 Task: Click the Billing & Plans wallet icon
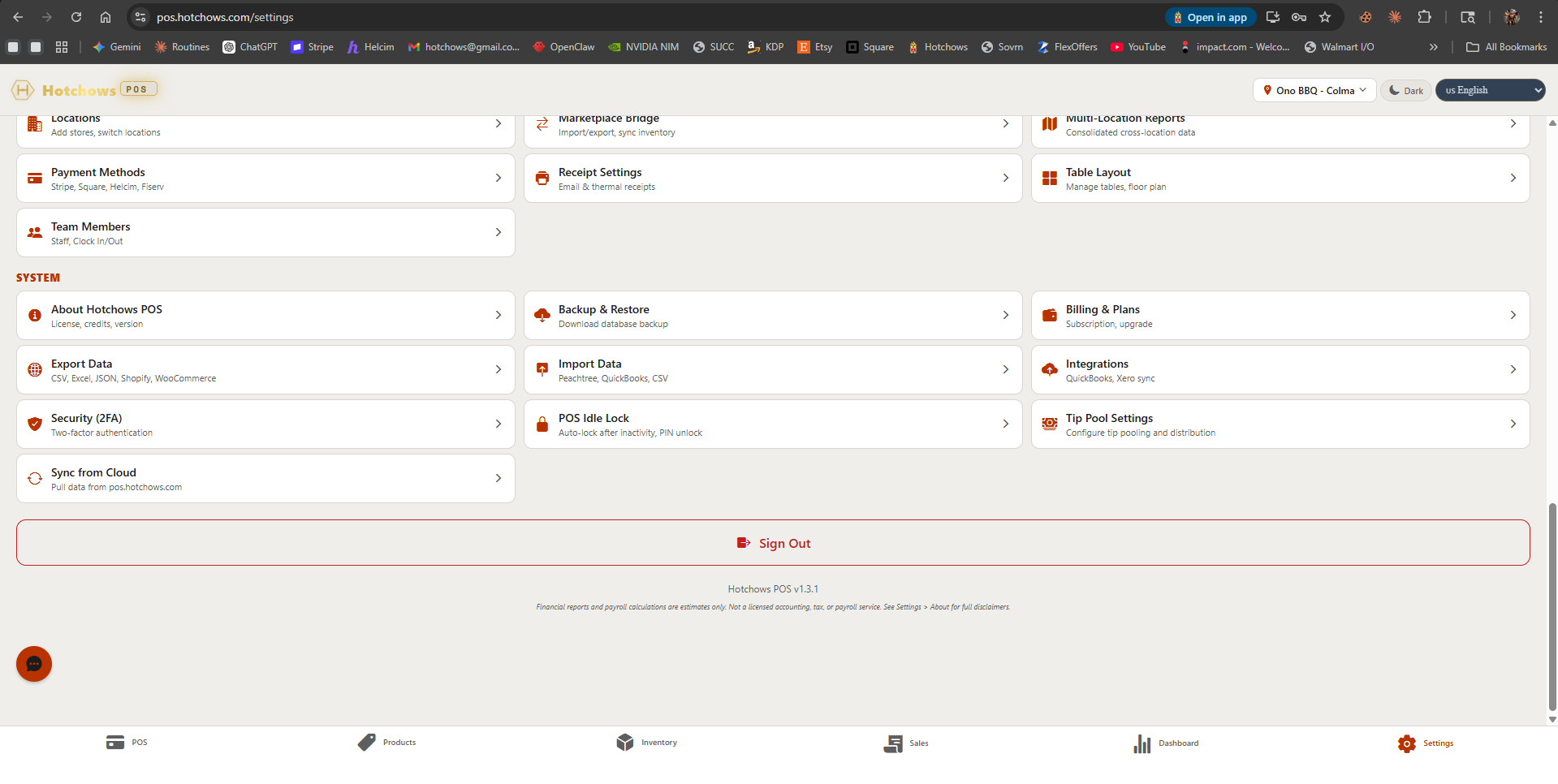coord(1050,315)
